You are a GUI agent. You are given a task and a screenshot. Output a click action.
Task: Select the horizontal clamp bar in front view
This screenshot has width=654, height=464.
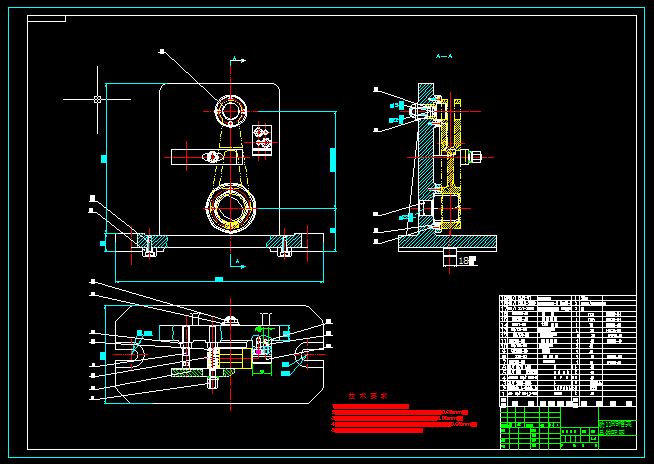207,157
